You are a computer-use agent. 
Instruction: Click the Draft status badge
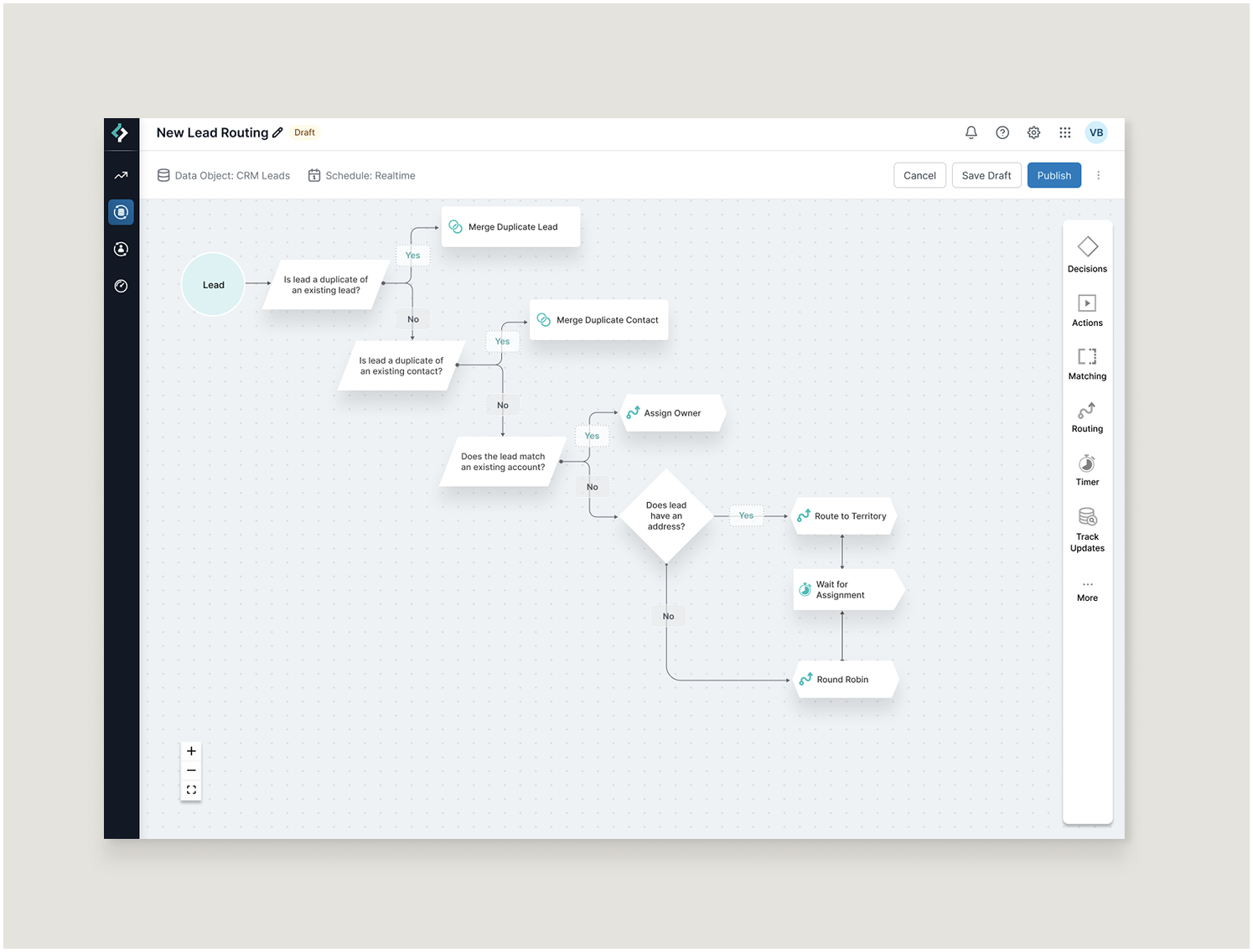305,132
